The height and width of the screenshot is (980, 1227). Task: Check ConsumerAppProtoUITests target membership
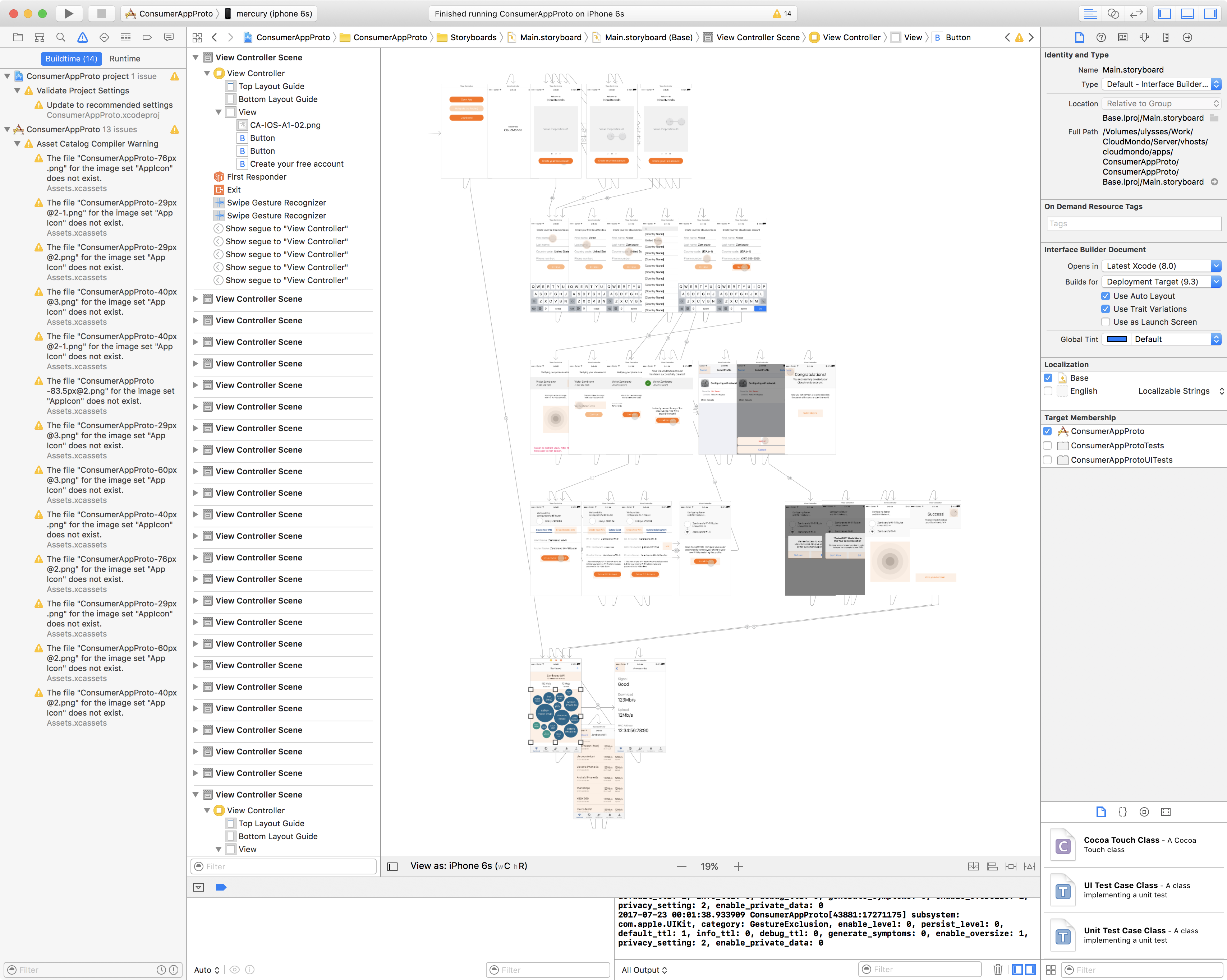(1047, 460)
